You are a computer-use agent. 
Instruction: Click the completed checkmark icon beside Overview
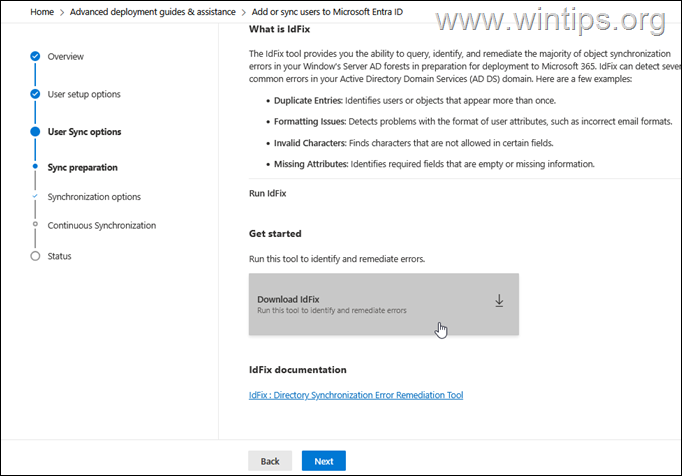pos(35,56)
